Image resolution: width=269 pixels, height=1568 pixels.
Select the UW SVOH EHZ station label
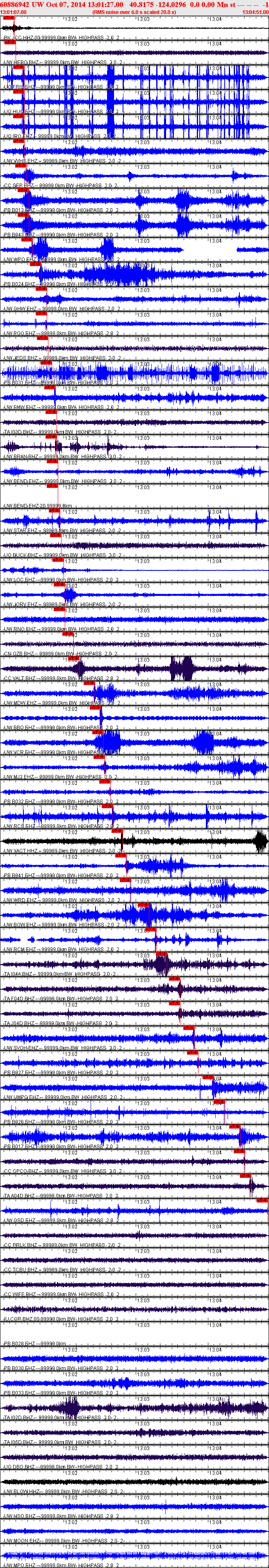pos(63,1048)
